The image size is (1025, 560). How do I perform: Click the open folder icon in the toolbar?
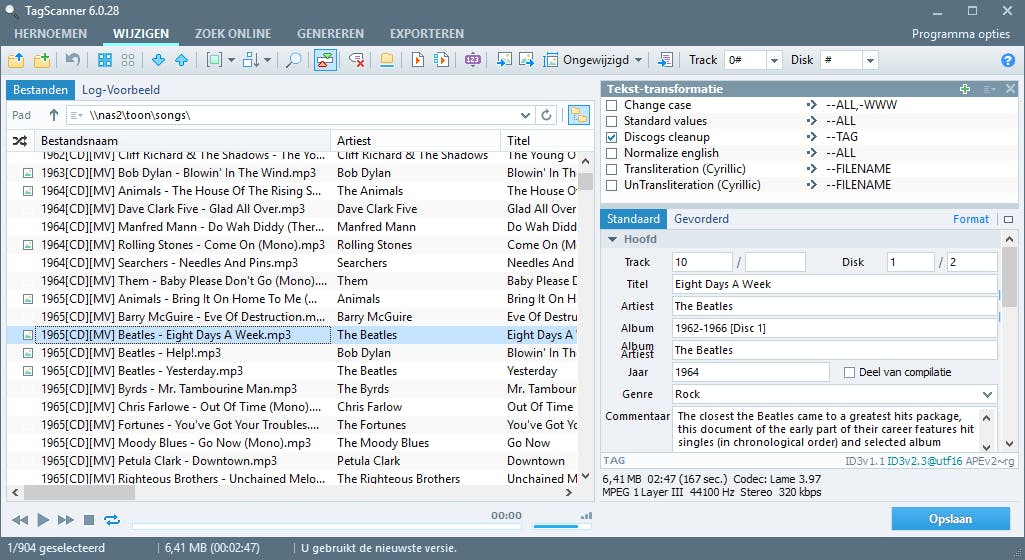[x=16, y=60]
